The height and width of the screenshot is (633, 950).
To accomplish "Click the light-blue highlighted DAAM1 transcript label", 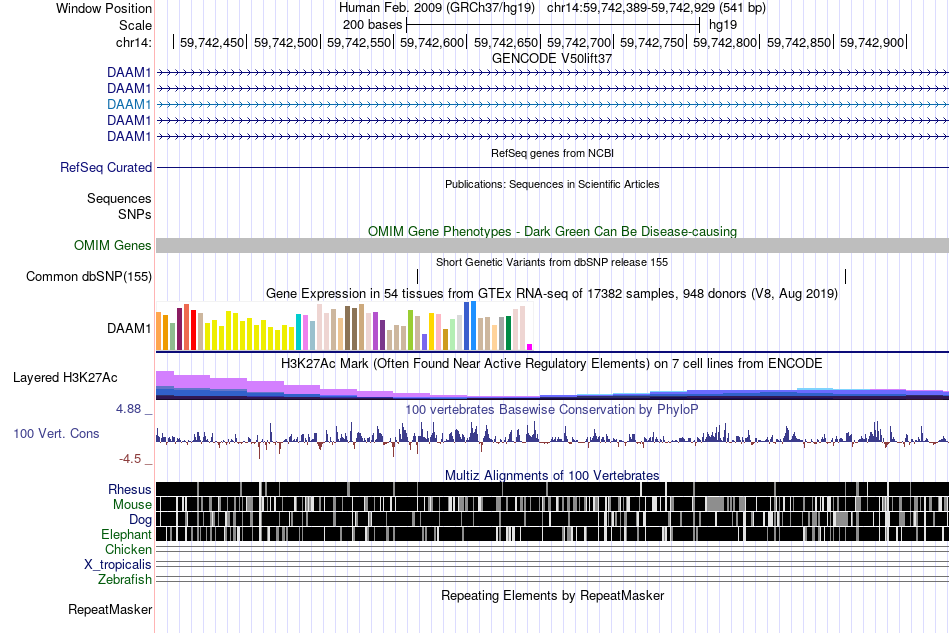I will click(129, 104).
